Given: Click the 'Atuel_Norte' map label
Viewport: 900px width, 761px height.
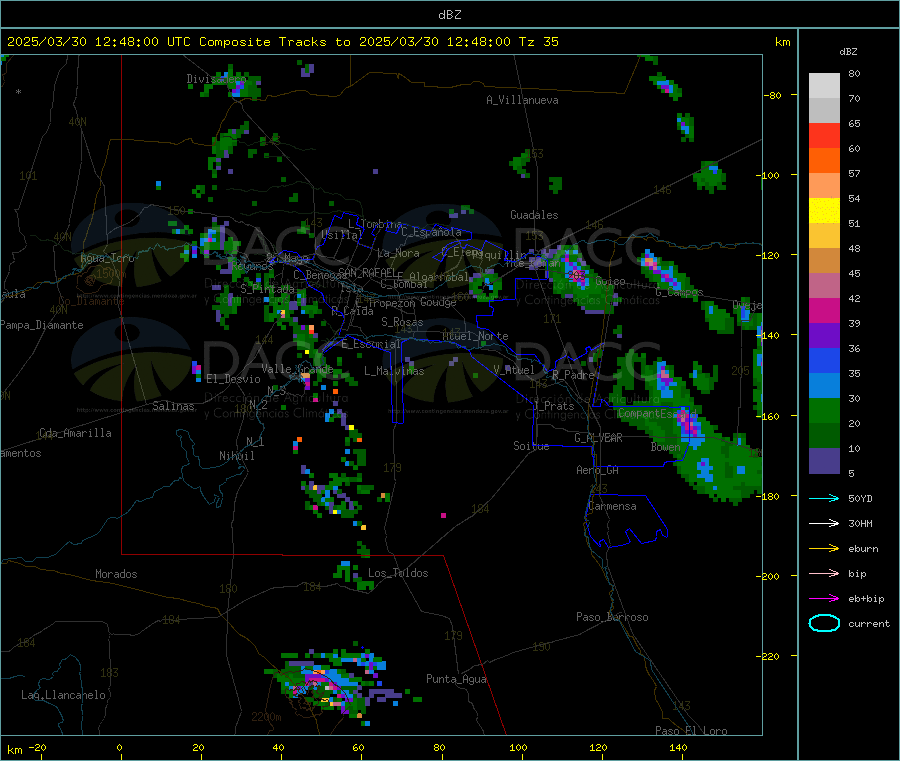Looking at the screenshot, I should 475,336.
